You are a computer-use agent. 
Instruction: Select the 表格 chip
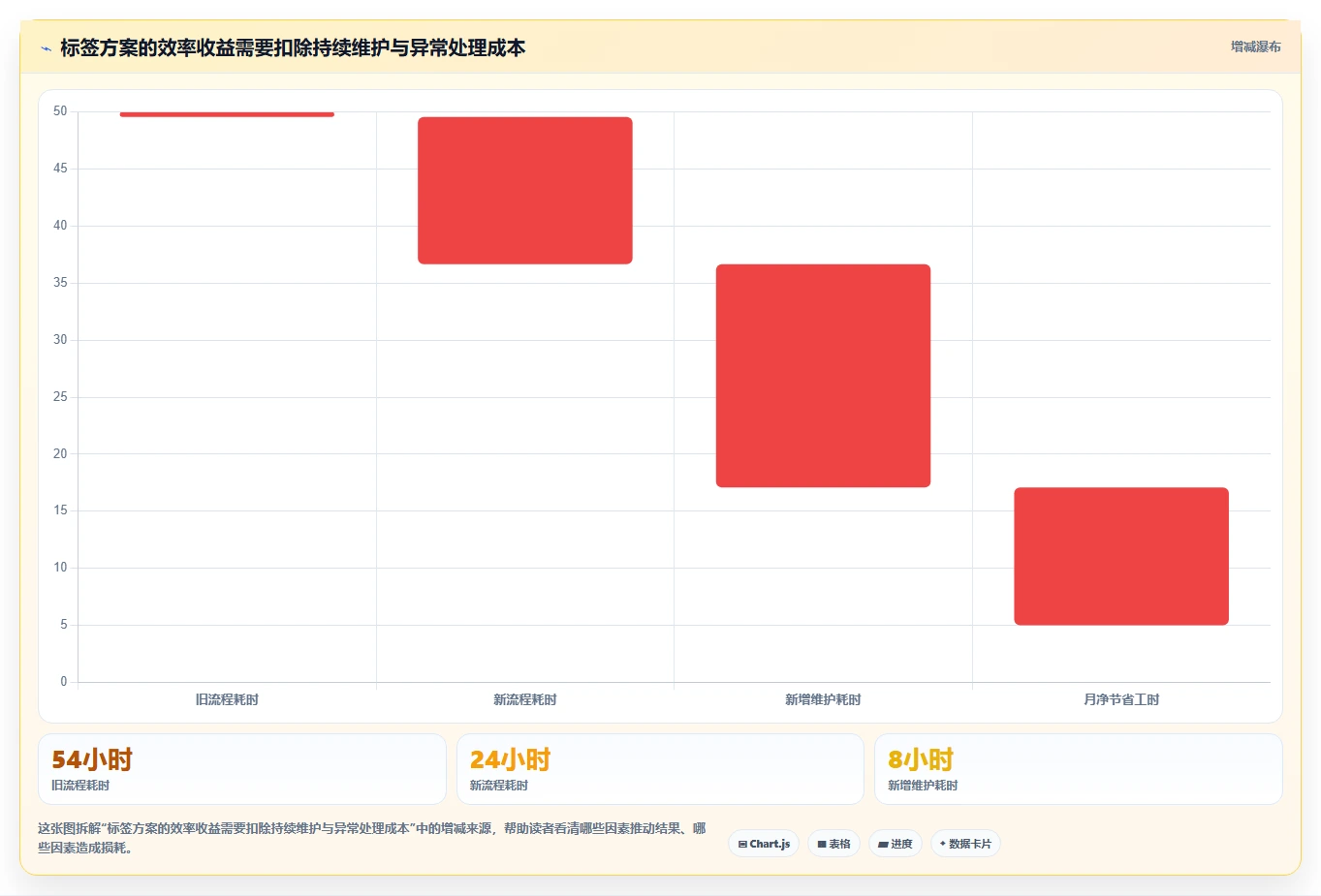(833, 844)
